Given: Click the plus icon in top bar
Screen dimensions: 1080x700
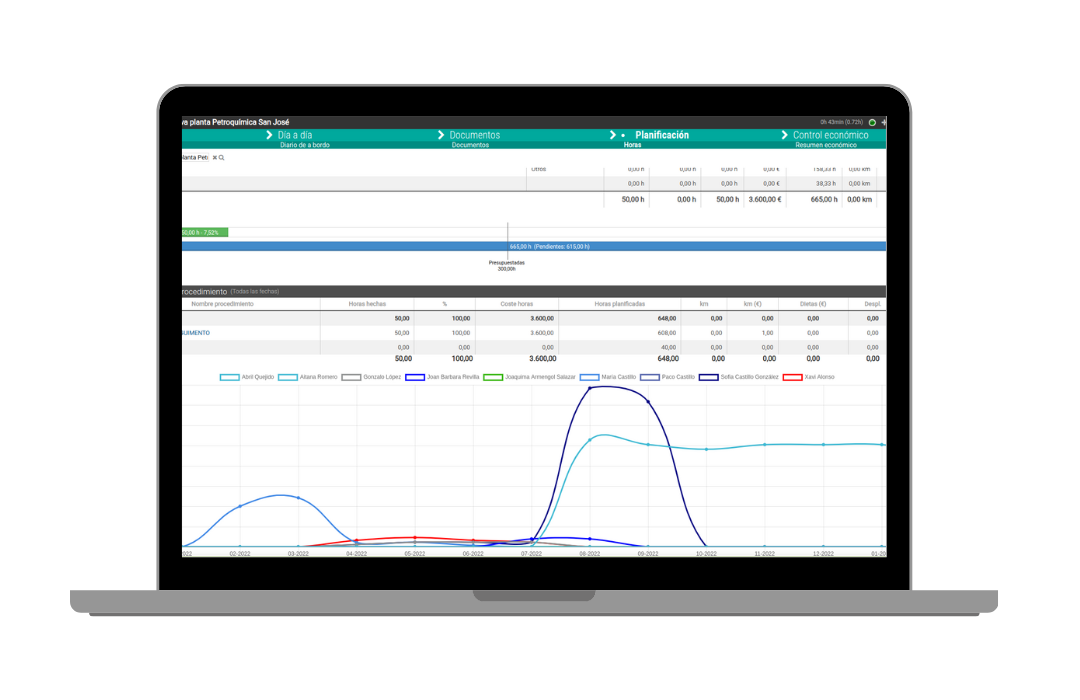Looking at the screenshot, I should [883, 122].
